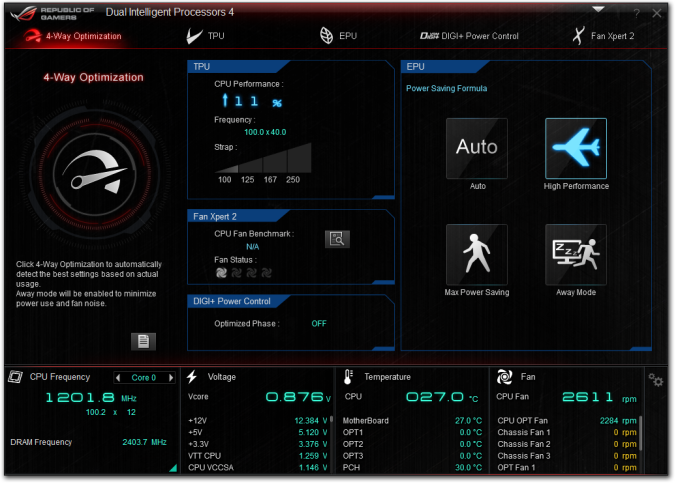The height and width of the screenshot is (484, 678).
Task: Click the ROG Republic of Gamers logo
Action: point(52,13)
